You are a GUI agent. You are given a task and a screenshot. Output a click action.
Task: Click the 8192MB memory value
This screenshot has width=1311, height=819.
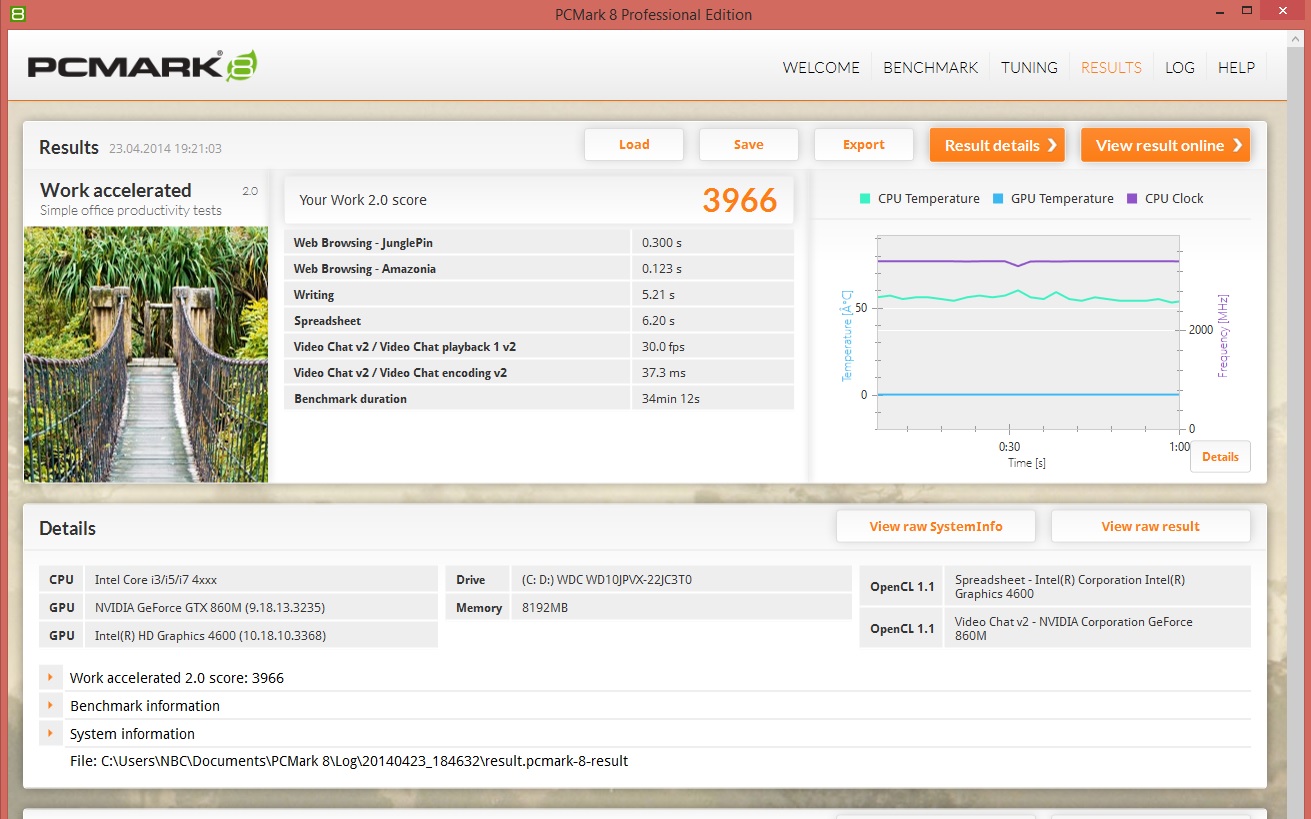click(545, 607)
